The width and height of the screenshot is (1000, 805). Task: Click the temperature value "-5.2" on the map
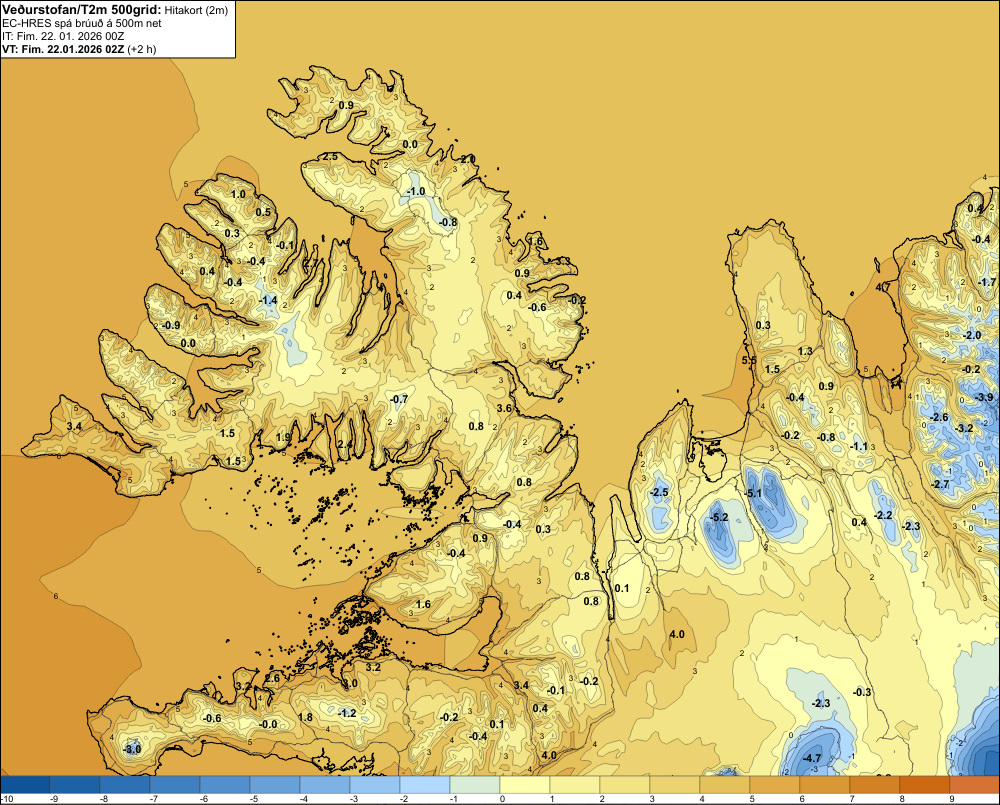(719, 517)
